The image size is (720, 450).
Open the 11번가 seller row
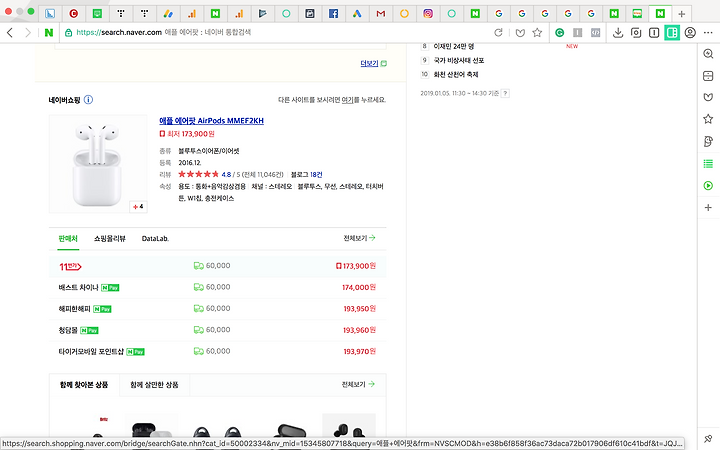pos(218,266)
